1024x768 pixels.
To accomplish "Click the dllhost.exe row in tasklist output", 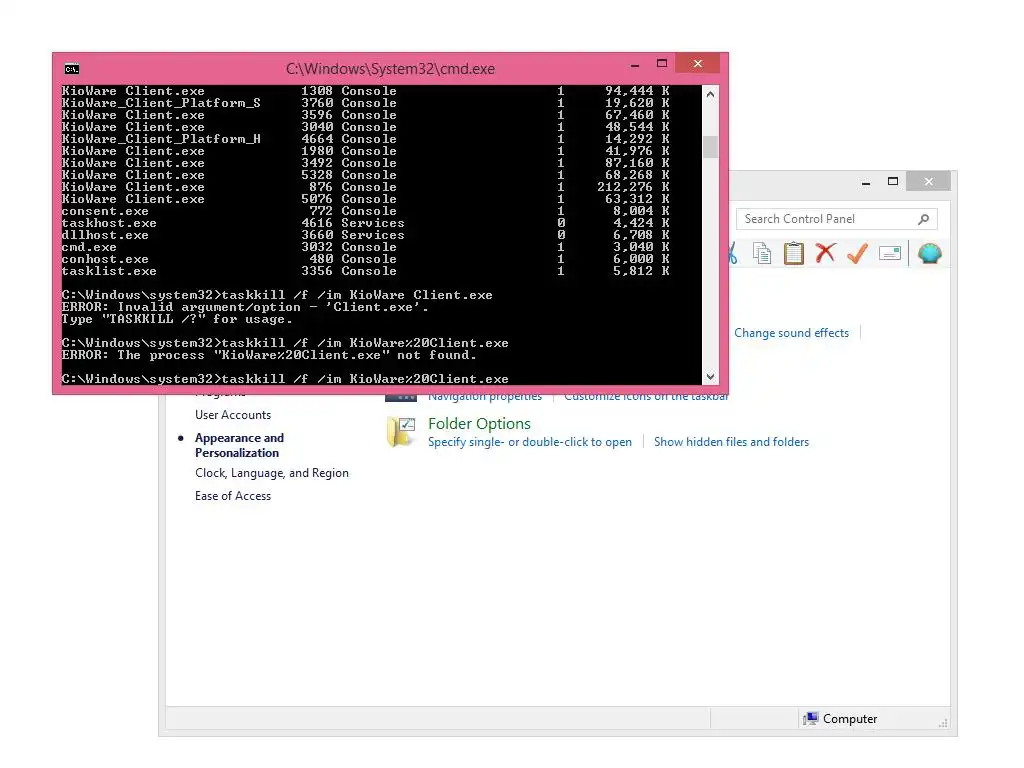I will click(x=366, y=235).
